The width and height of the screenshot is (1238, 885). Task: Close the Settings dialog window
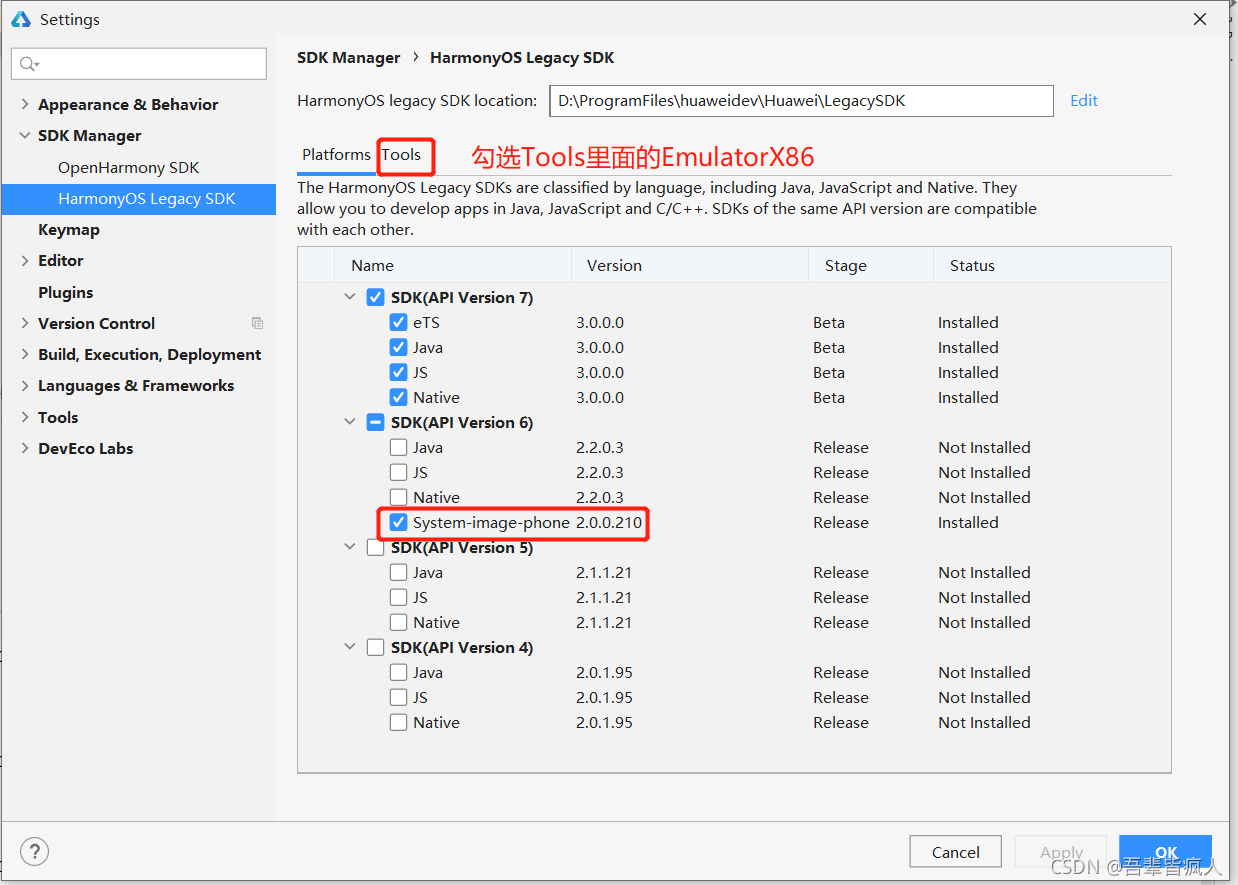click(1200, 19)
